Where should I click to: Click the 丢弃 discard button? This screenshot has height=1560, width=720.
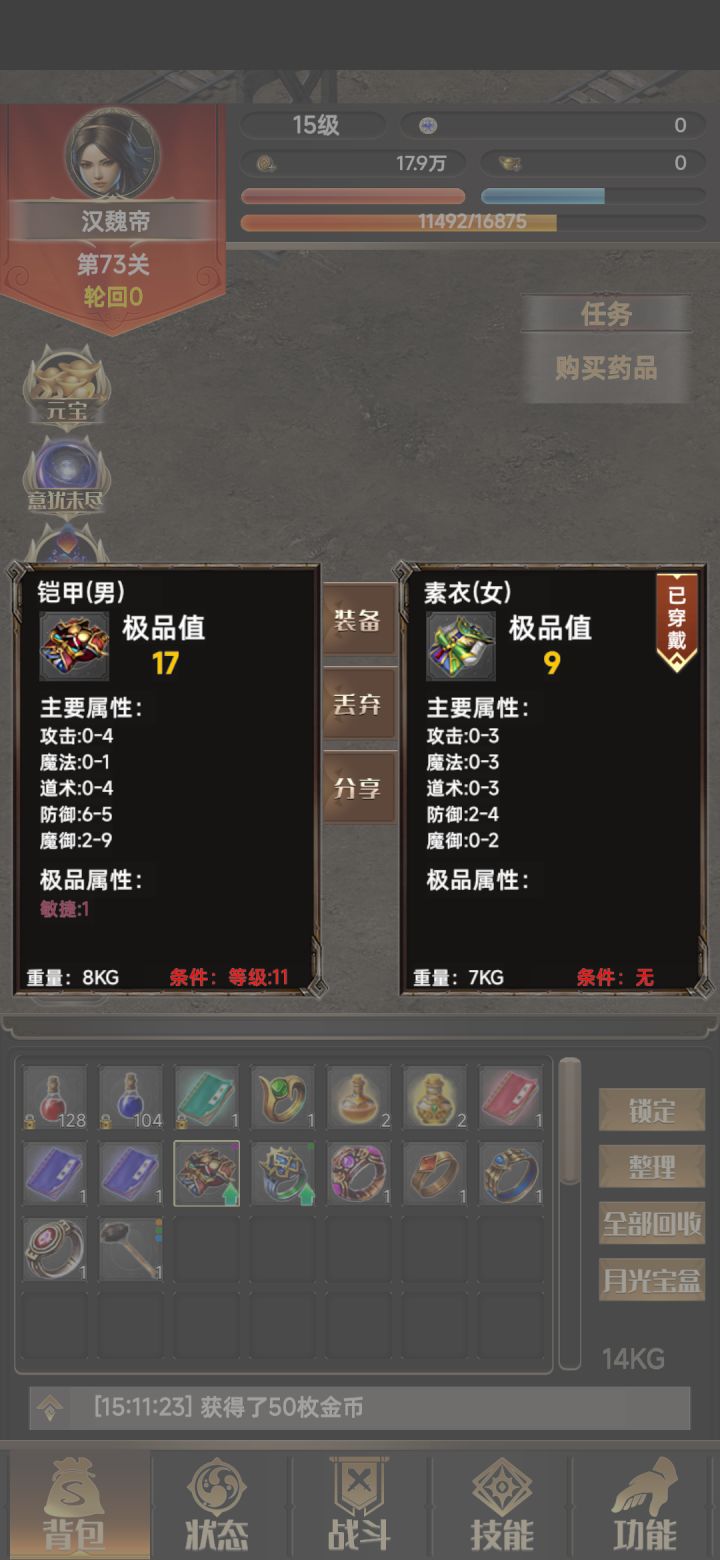pyautogui.click(x=358, y=704)
